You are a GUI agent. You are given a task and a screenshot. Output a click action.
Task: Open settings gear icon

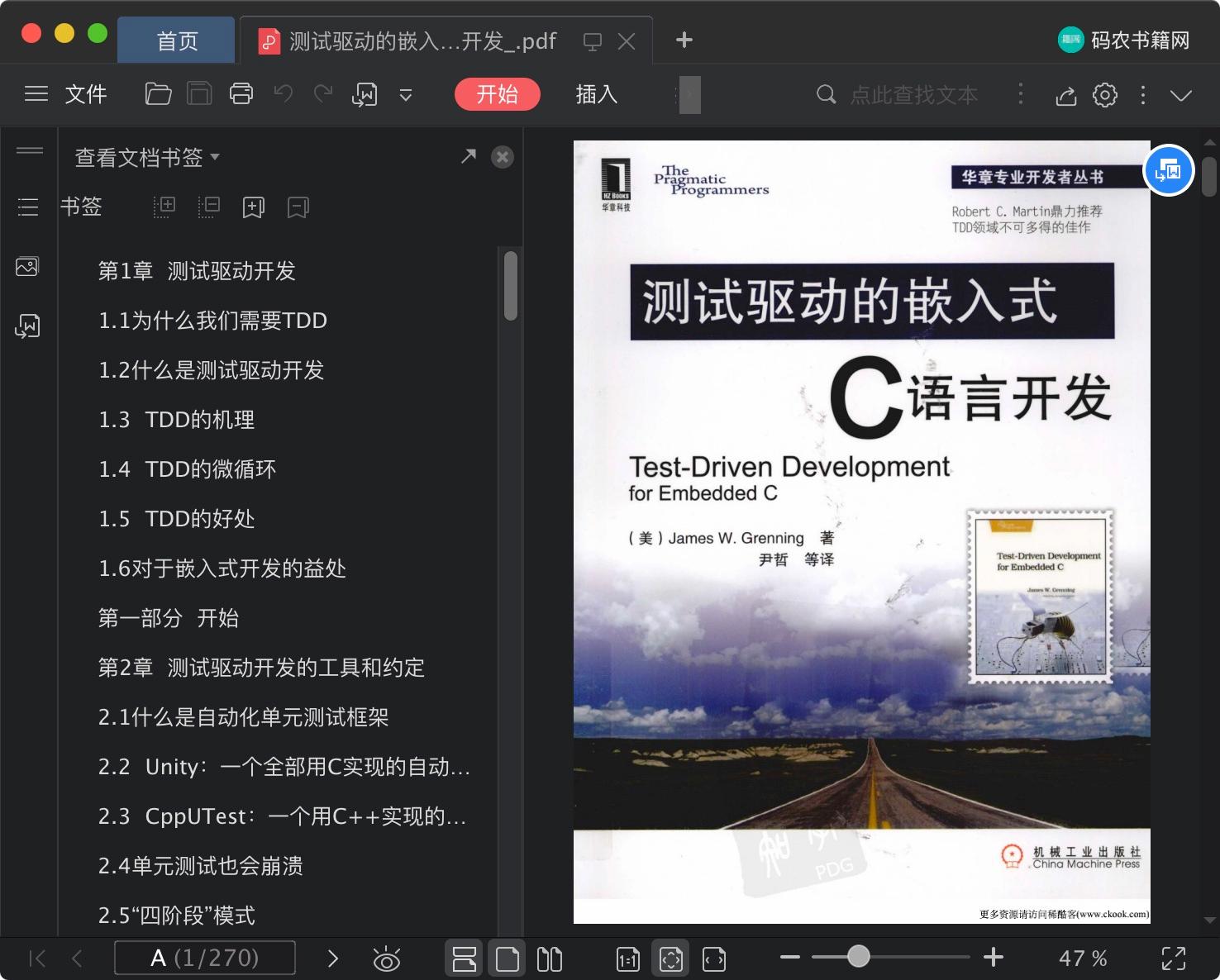pos(1105,95)
